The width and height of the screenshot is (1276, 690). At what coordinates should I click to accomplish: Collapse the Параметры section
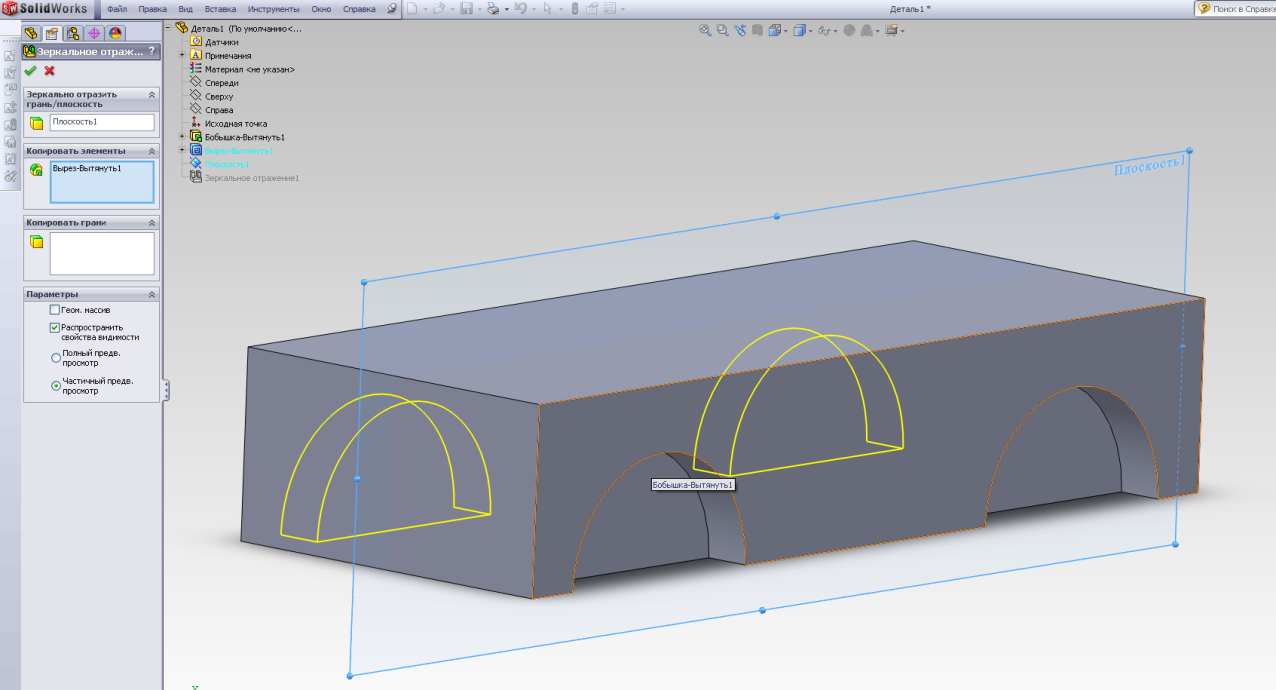point(152,295)
